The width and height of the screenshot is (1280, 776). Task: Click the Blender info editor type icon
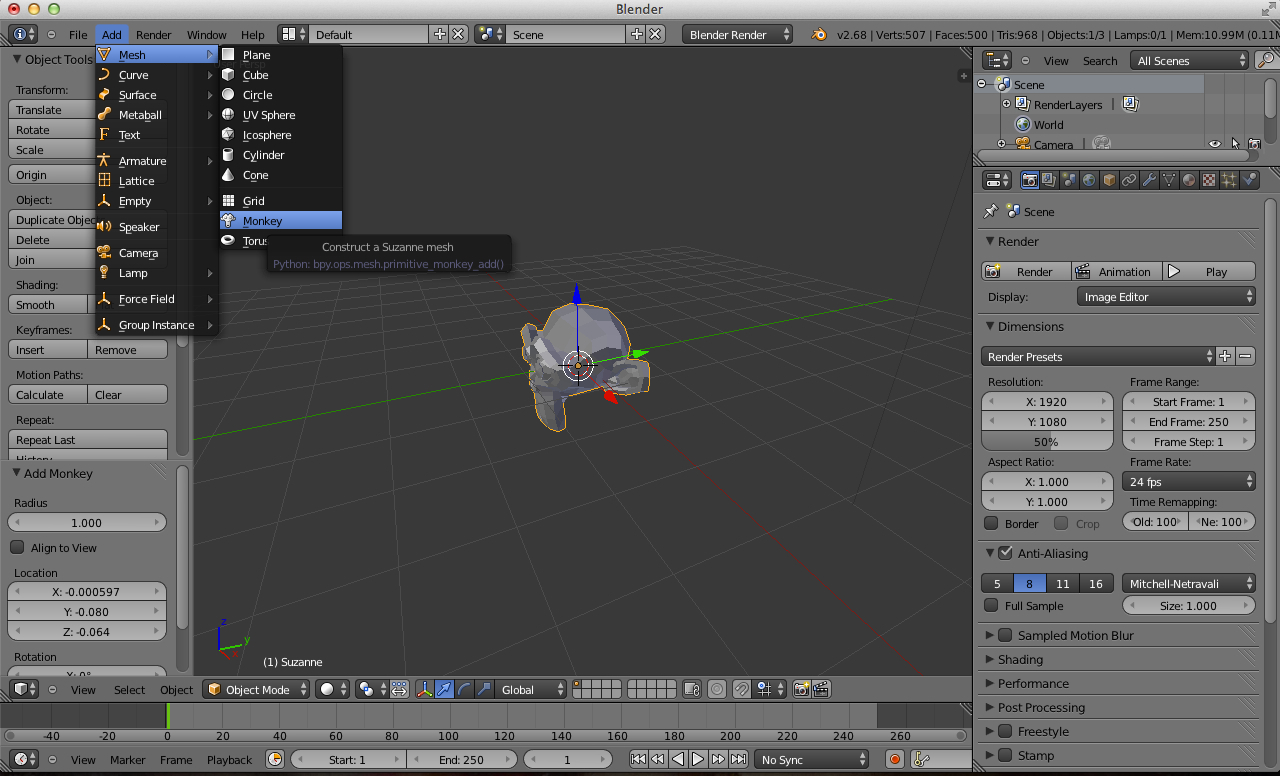pyautogui.click(x=23, y=34)
